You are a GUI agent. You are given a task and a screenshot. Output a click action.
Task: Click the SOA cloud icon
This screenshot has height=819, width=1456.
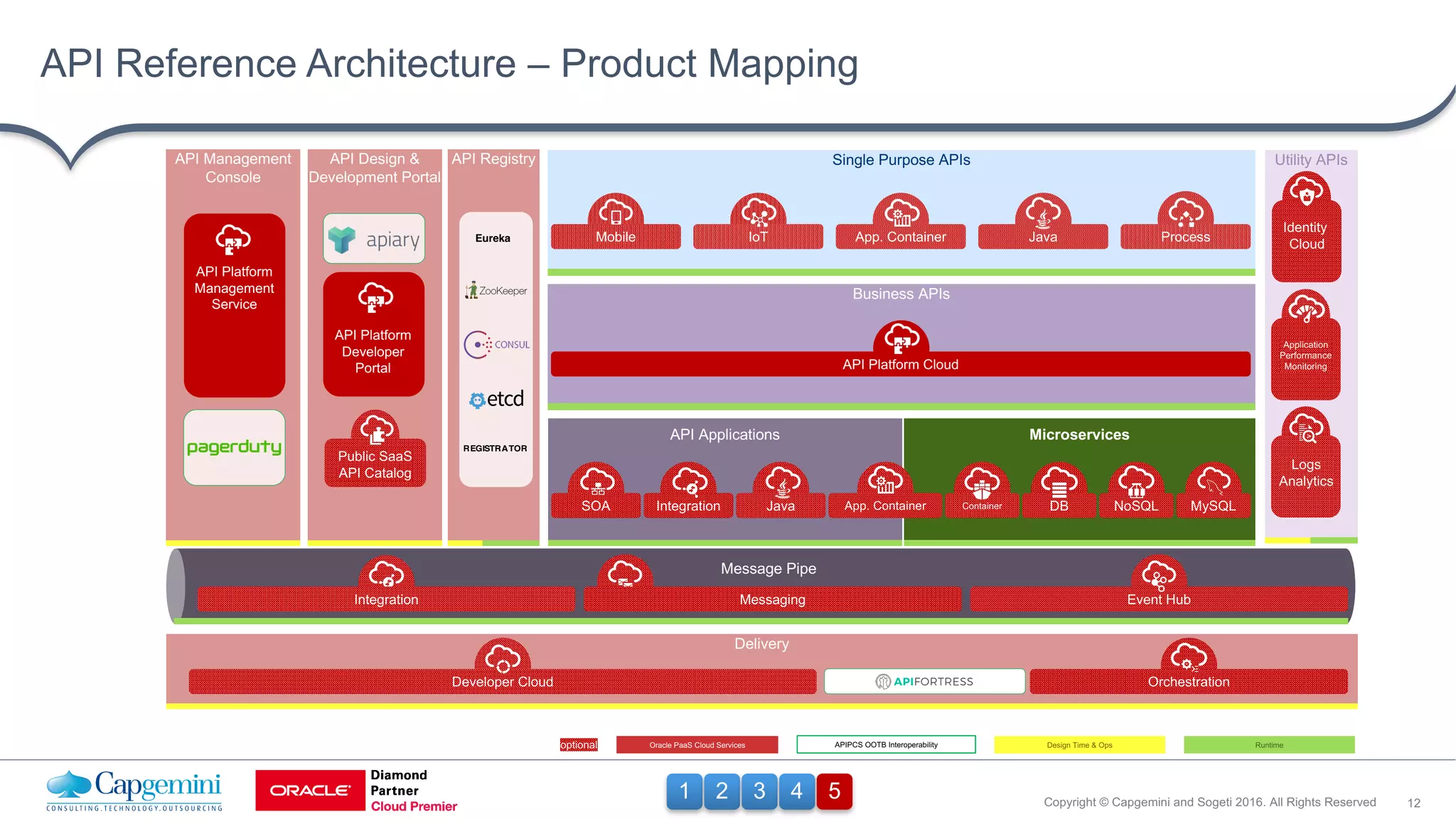pyautogui.click(x=596, y=483)
